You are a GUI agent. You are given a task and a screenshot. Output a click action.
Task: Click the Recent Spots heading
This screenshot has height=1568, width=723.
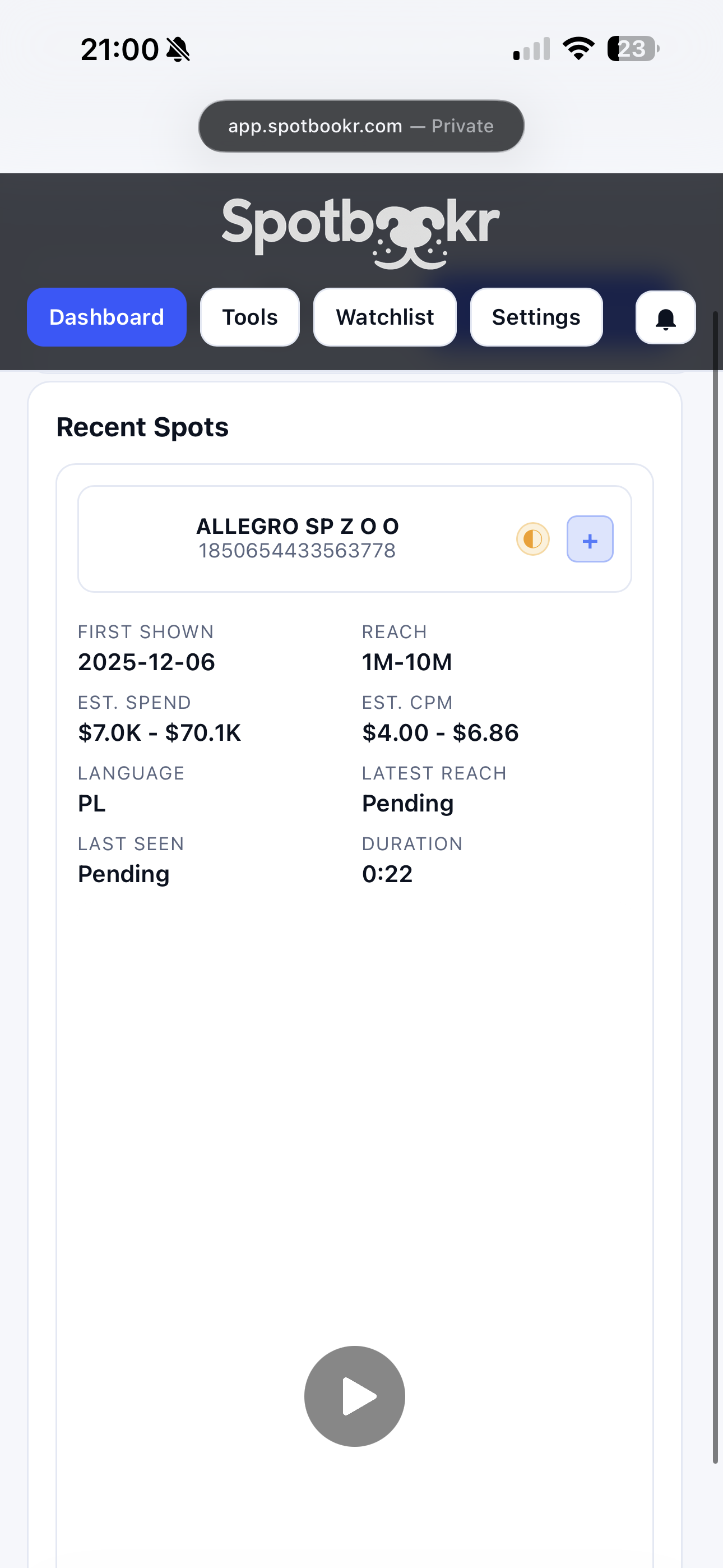pyautogui.click(x=142, y=427)
